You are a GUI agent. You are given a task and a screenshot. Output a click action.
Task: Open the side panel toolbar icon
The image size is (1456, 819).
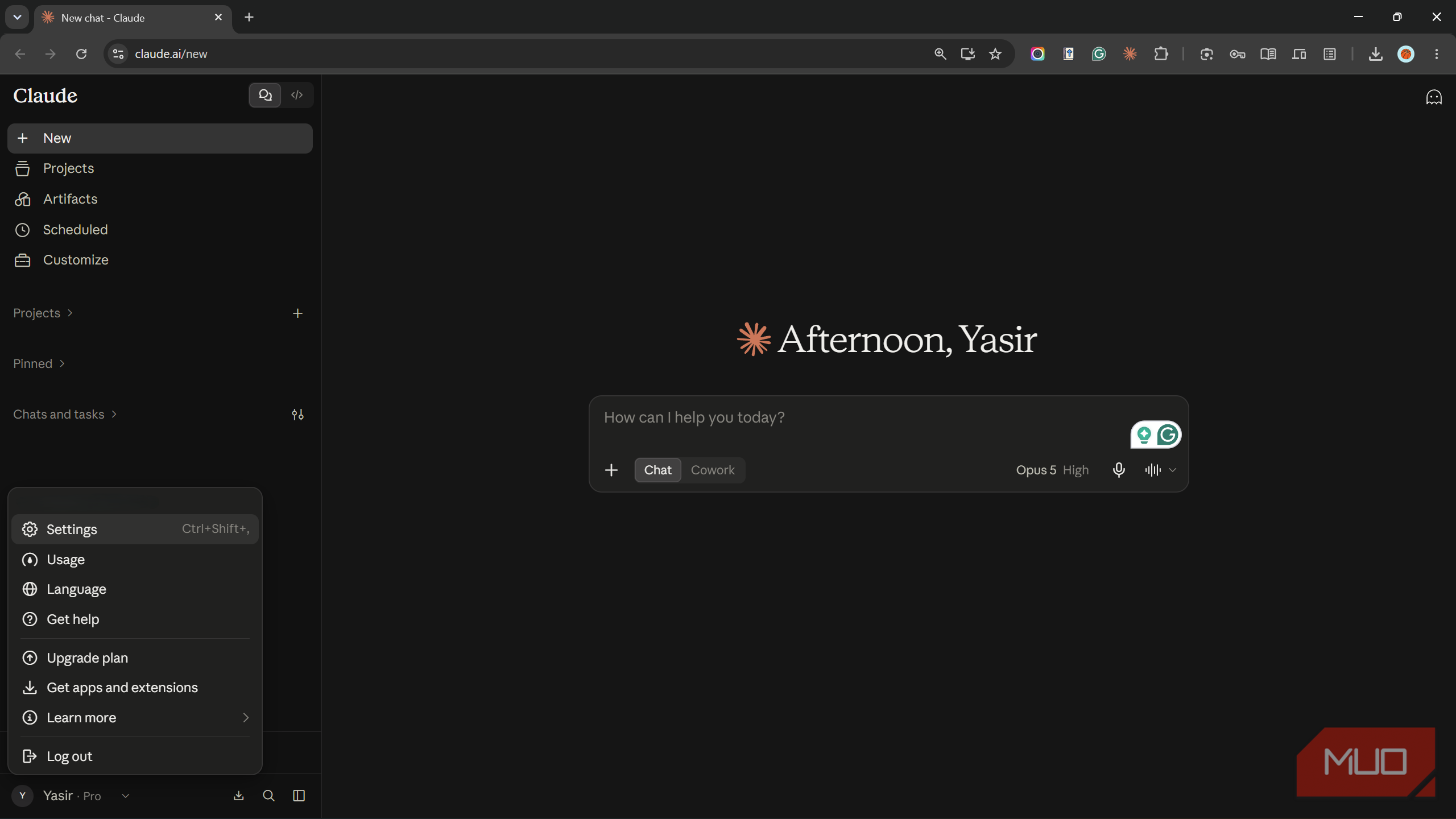click(x=1330, y=54)
